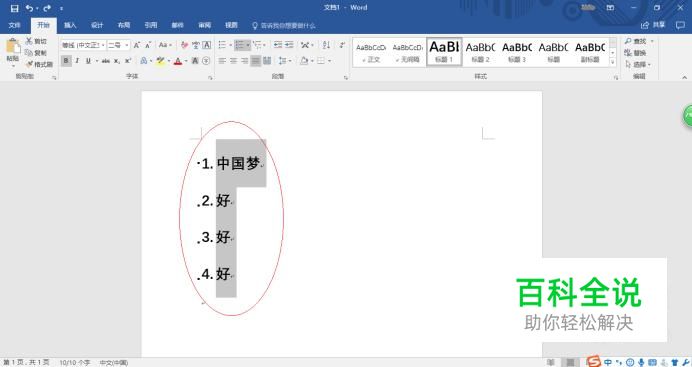Collapse the ribbon with the chevron

click(684, 77)
